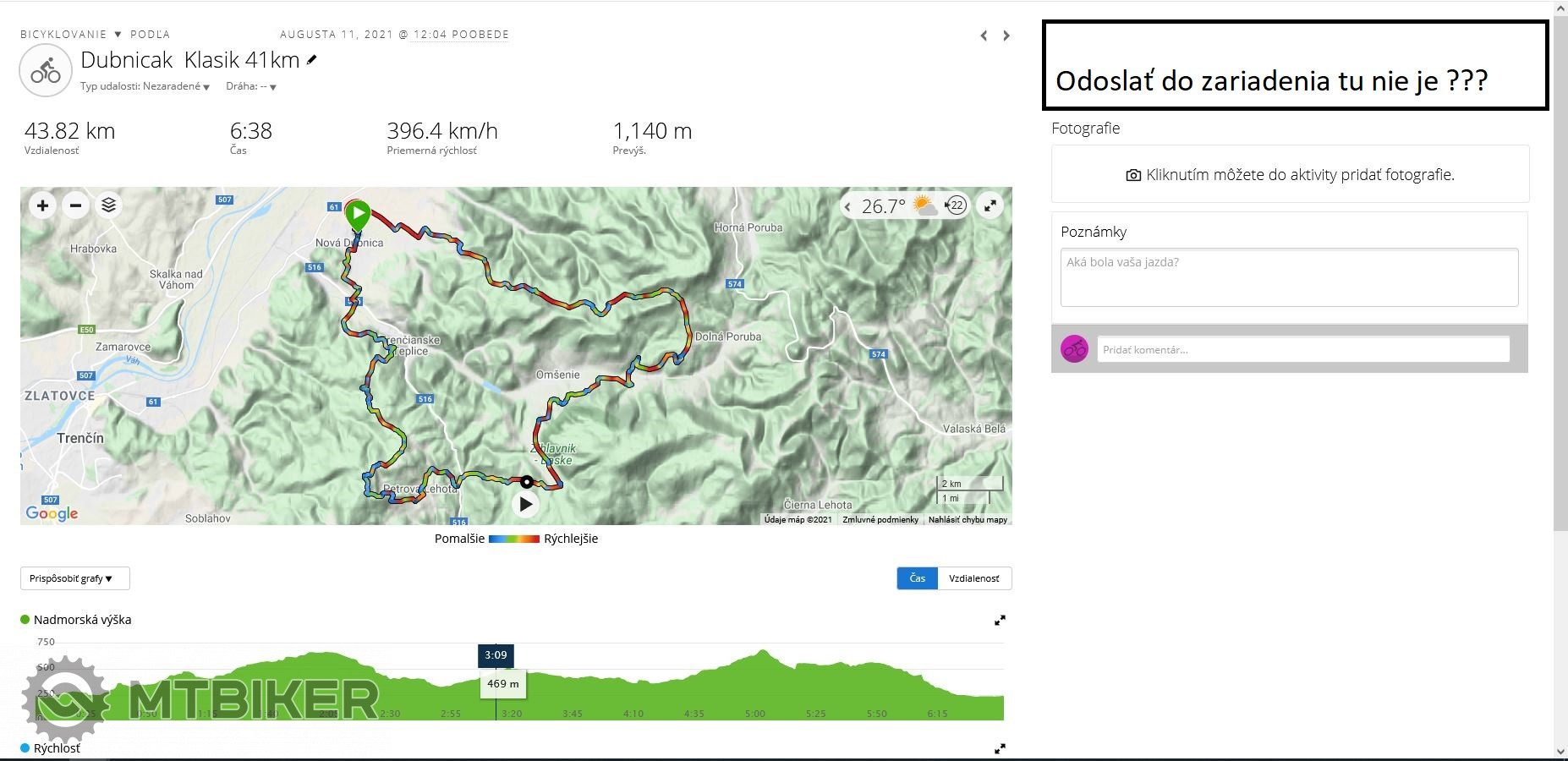Switch chart axis to Čas
Screen dimensions: 1568x761
click(x=918, y=578)
